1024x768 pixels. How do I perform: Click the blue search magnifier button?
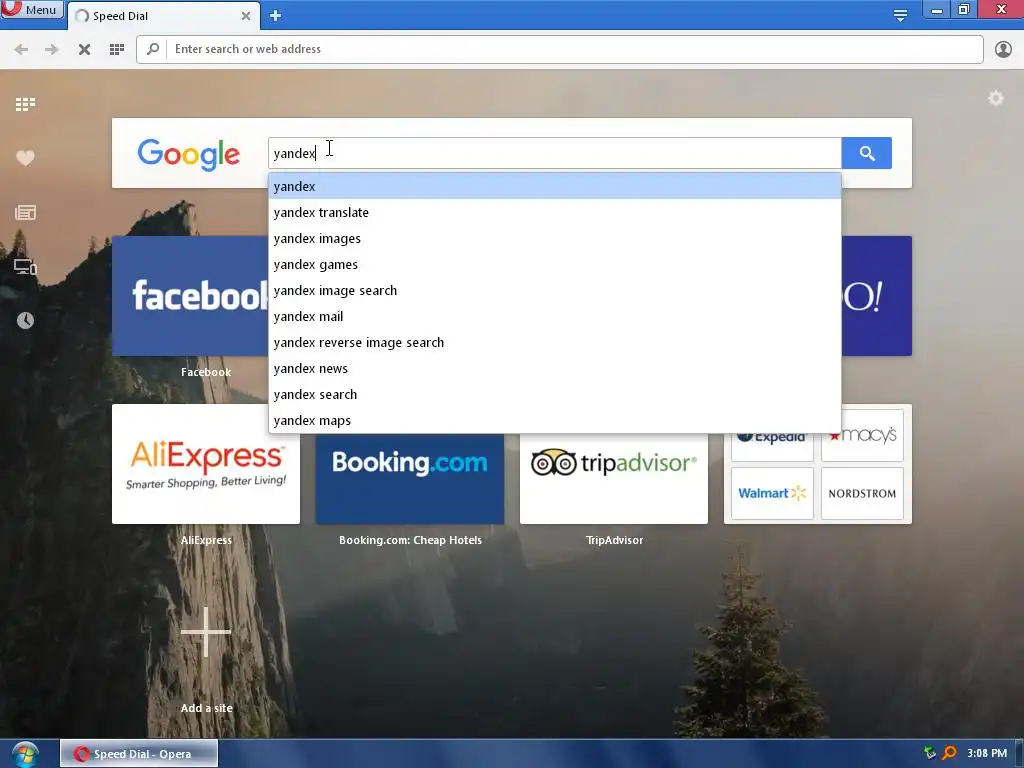[867, 153]
